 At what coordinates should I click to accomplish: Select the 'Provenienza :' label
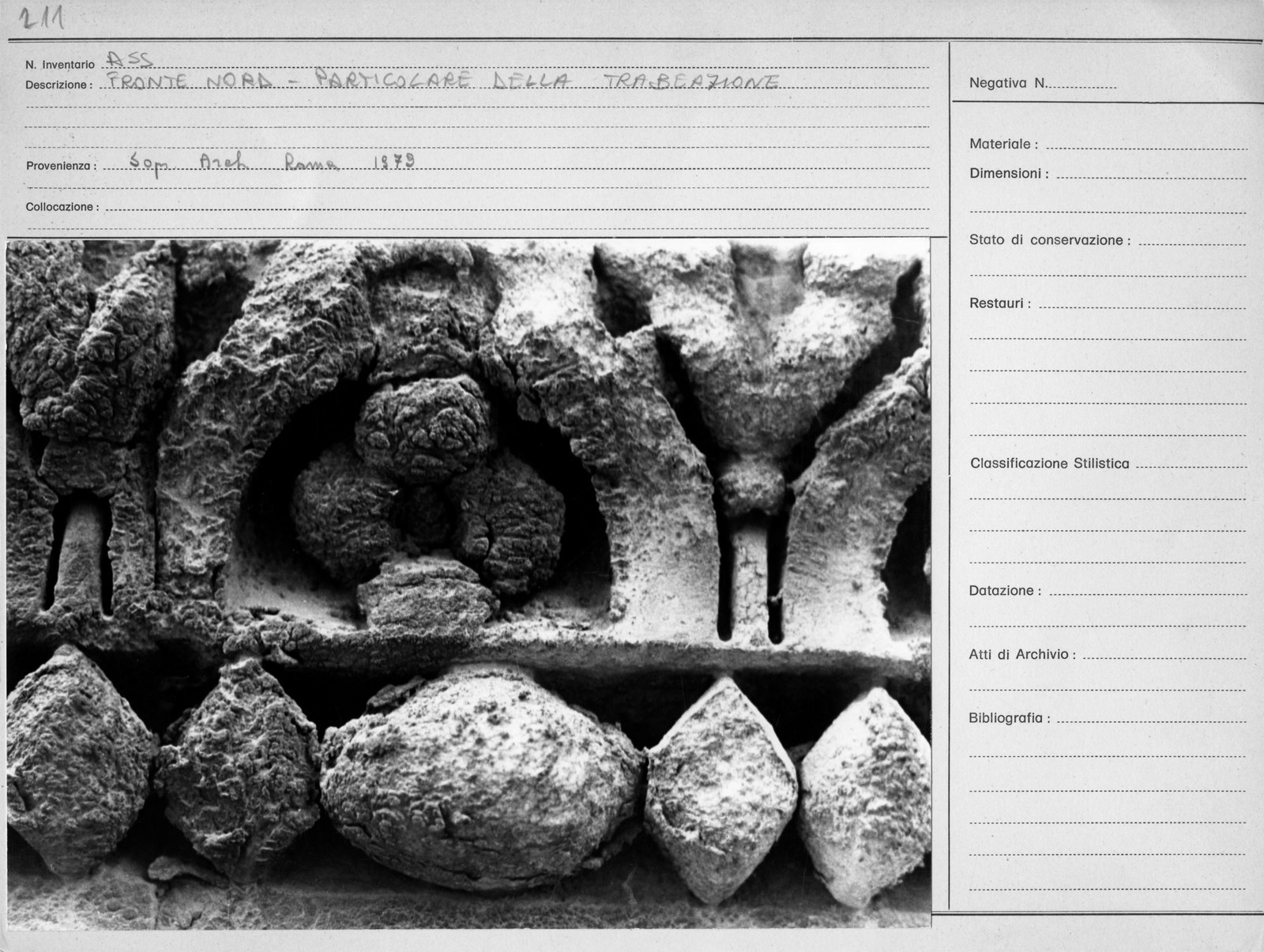tap(61, 166)
